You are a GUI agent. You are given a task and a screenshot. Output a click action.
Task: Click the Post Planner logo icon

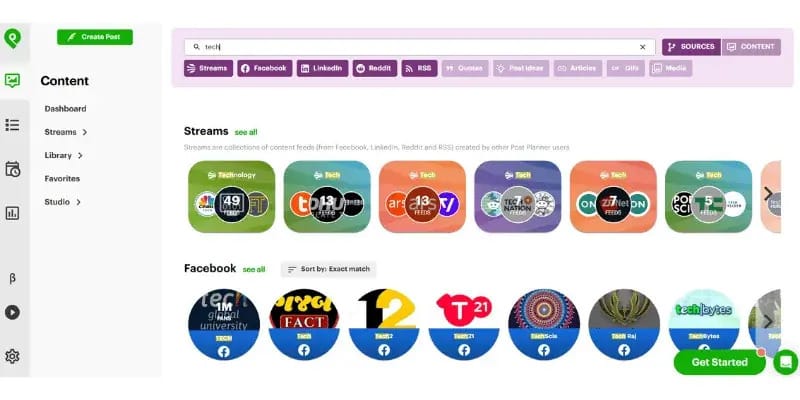[x=12, y=38]
